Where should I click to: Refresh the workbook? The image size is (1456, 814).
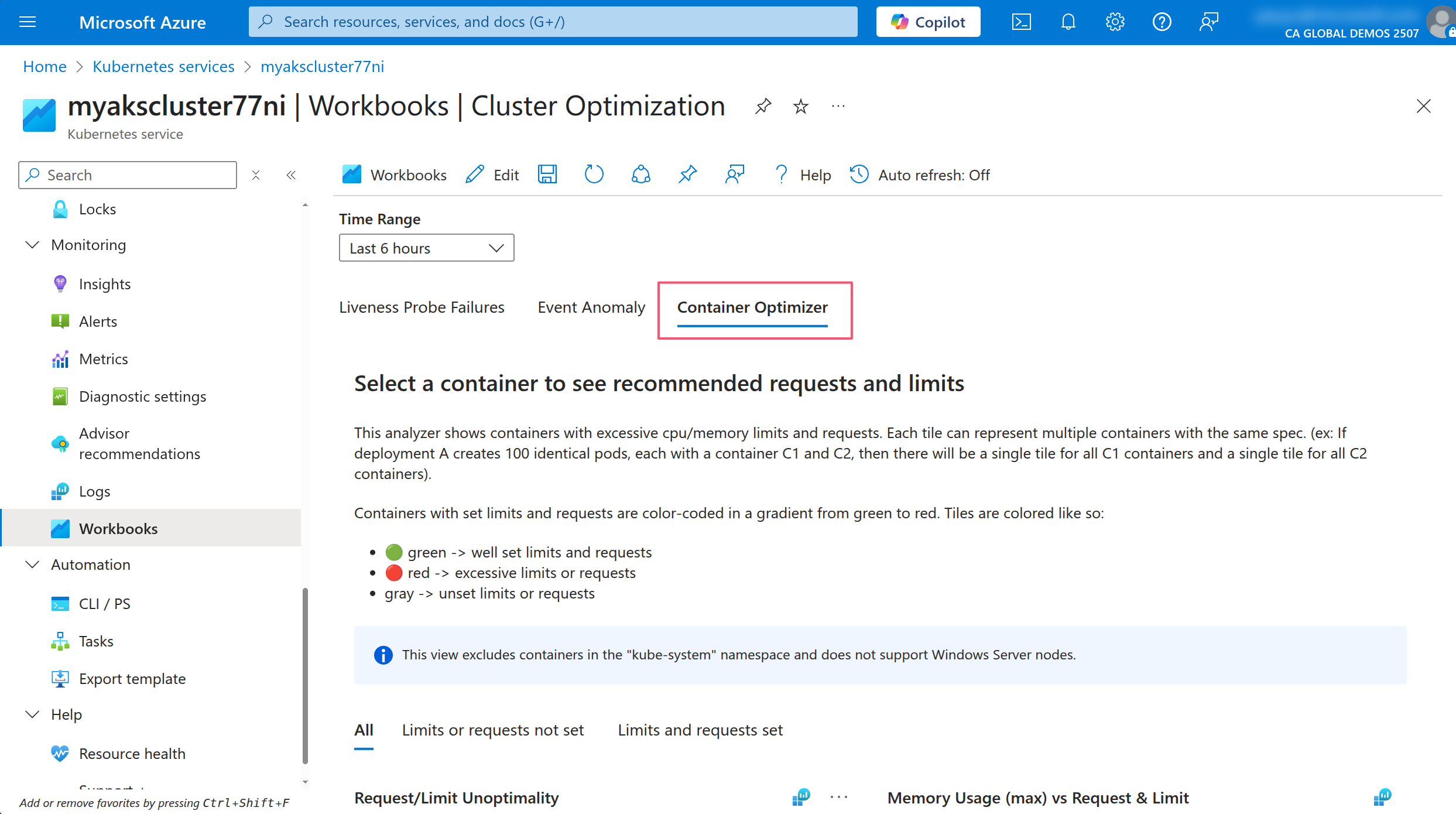click(x=594, y=175)
